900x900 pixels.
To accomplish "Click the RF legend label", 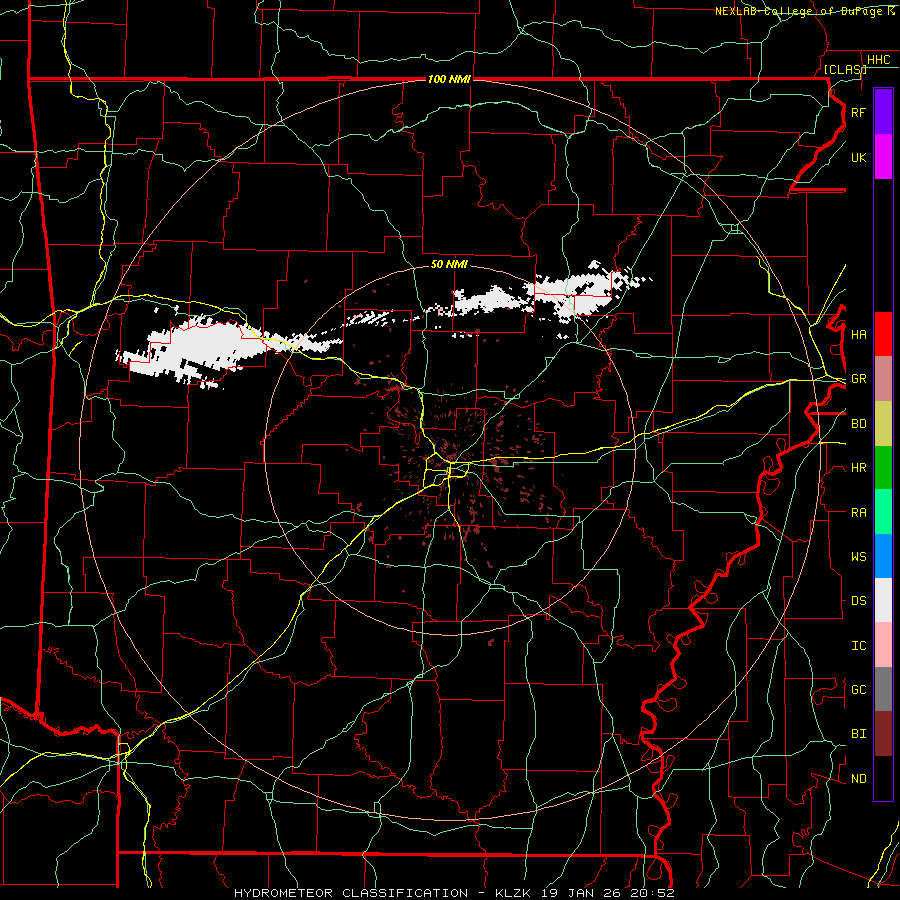I will click(858, 112).
